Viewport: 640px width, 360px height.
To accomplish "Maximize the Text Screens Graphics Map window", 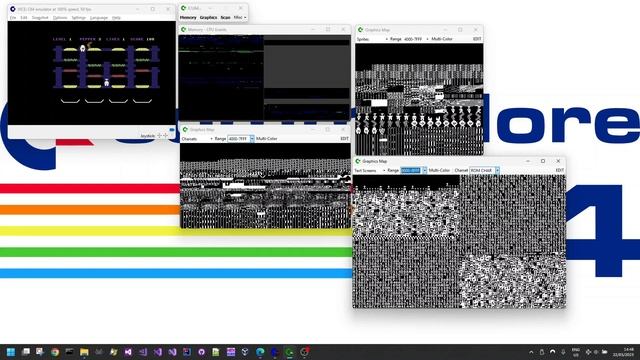I will 543,161.
